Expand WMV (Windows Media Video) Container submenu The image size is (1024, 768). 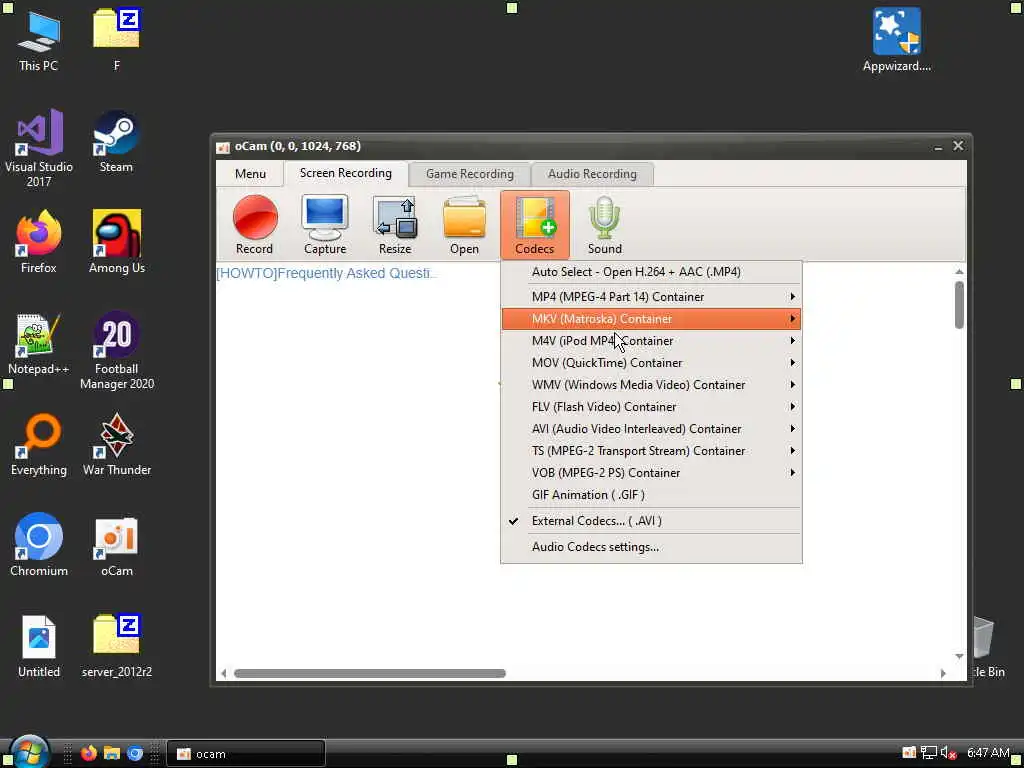651,385
